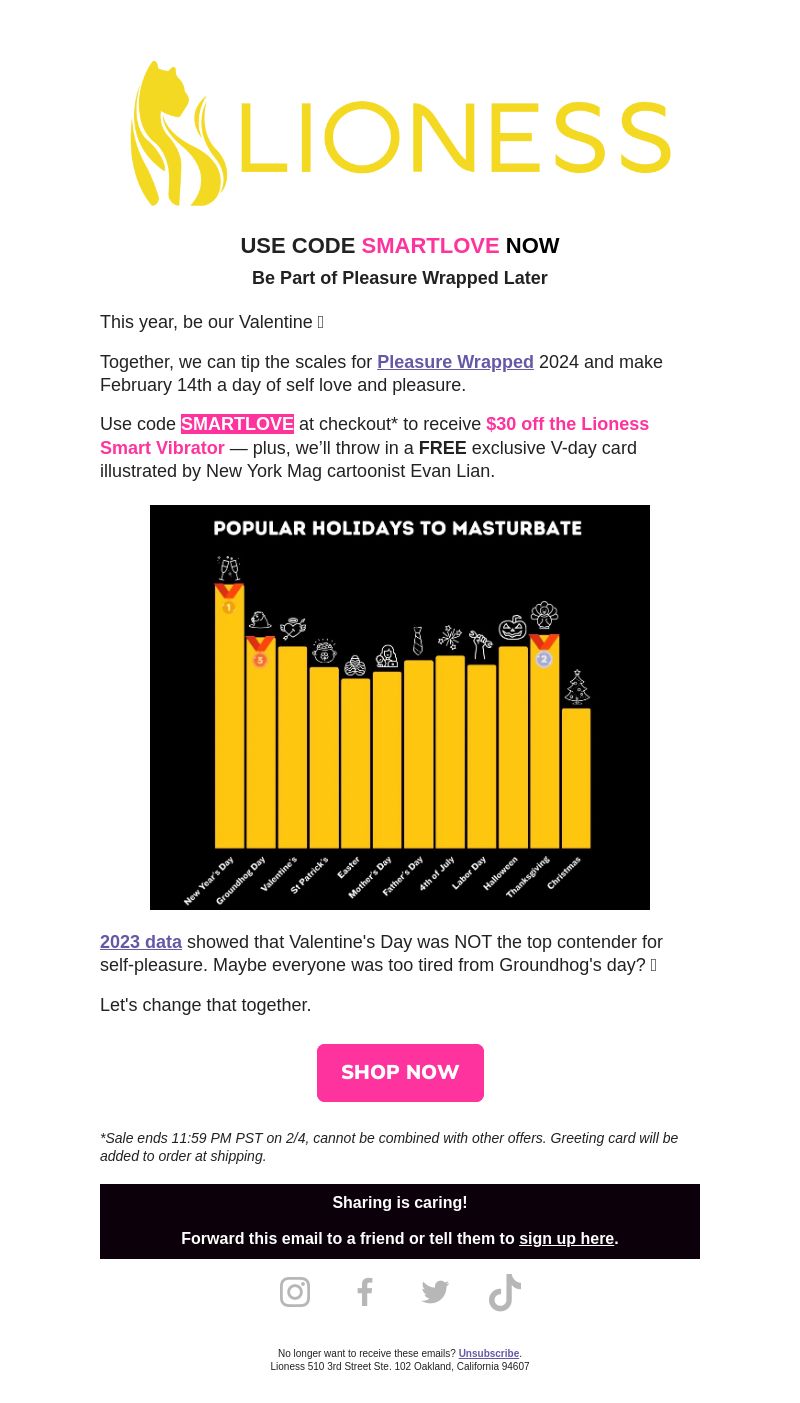Open the 2023 data link
This screenshot has height=1403, width=800.
coord(141,942)
